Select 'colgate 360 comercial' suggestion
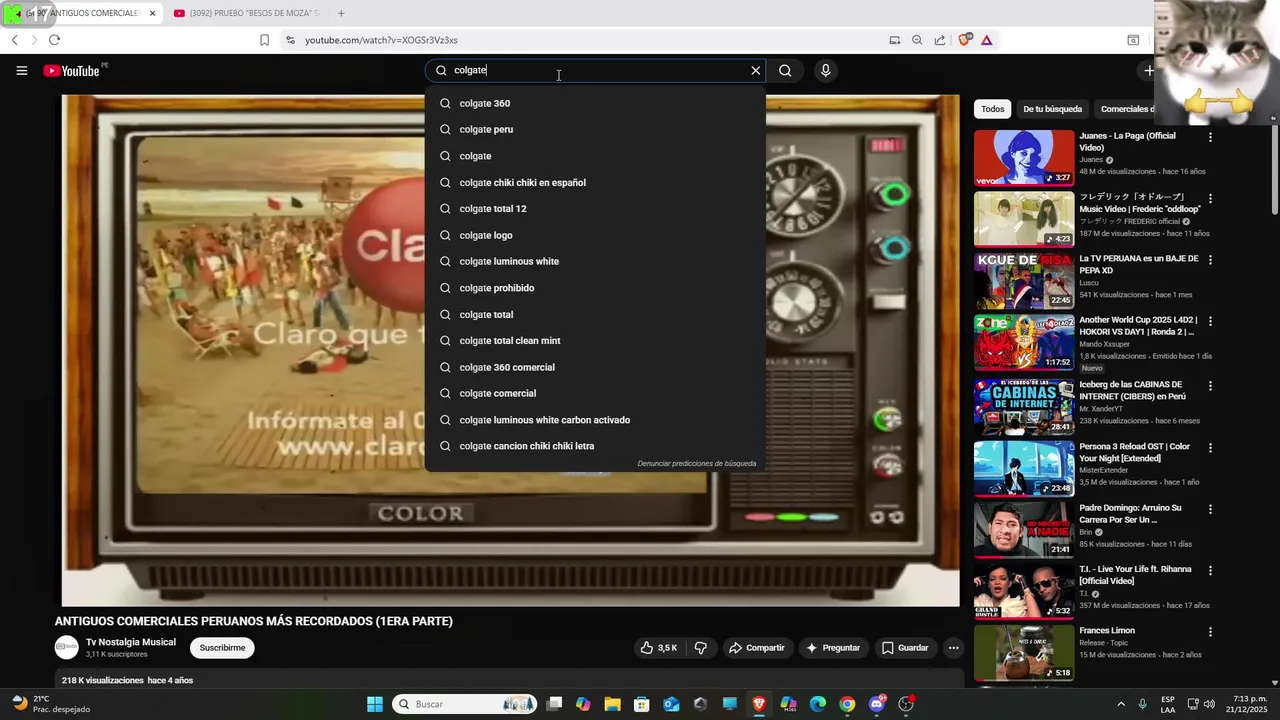This screenshot has width=1280, height=720. (x=595, y=367)
